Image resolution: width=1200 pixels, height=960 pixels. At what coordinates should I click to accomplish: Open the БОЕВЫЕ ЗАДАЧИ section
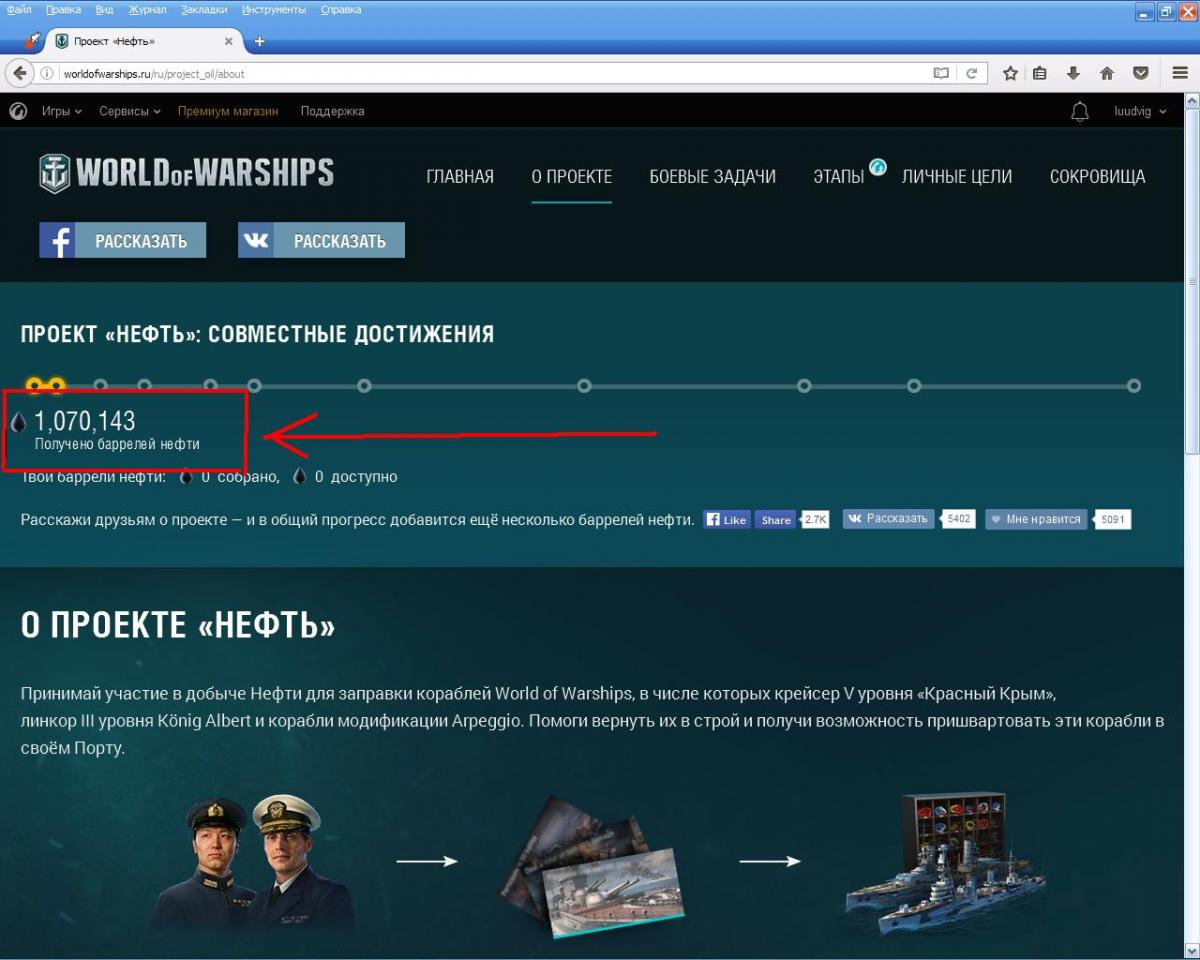tap(713, 177)
